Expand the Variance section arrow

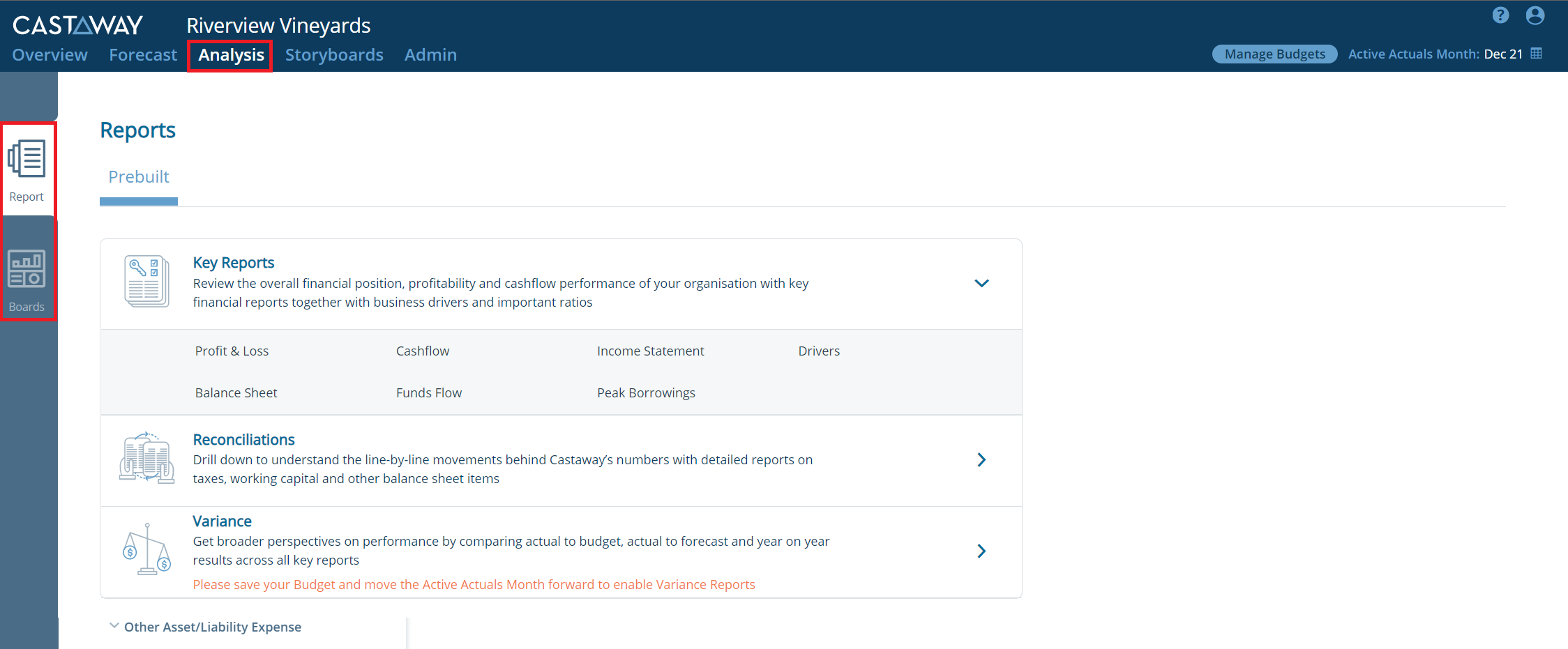(981, 551)
